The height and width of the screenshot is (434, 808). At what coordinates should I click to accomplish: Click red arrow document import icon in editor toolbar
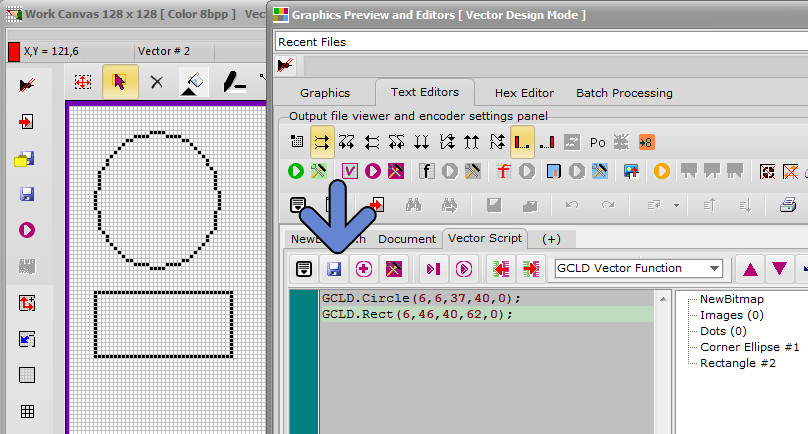tap(377, 205)
